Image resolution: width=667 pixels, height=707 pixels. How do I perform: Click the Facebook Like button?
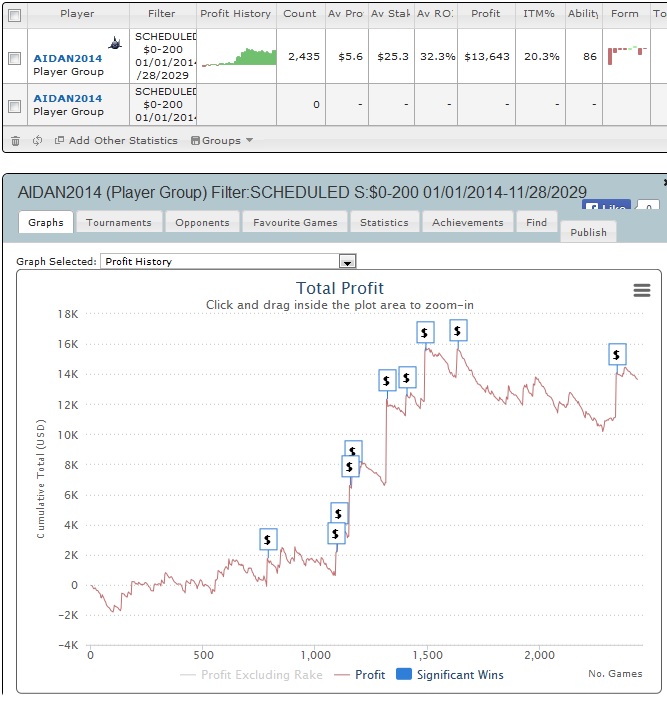(606, 205)
